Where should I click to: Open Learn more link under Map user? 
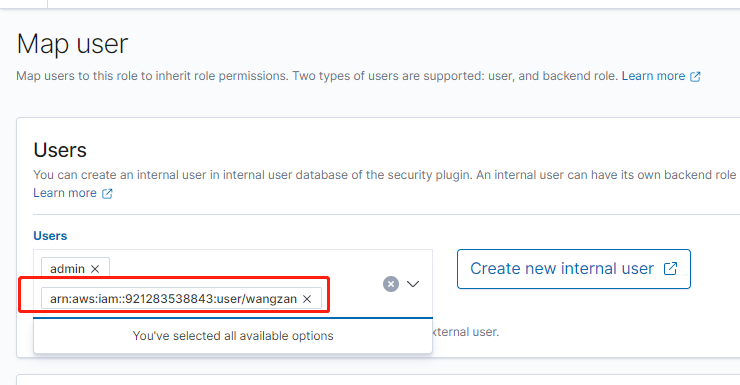click(653, 76)
